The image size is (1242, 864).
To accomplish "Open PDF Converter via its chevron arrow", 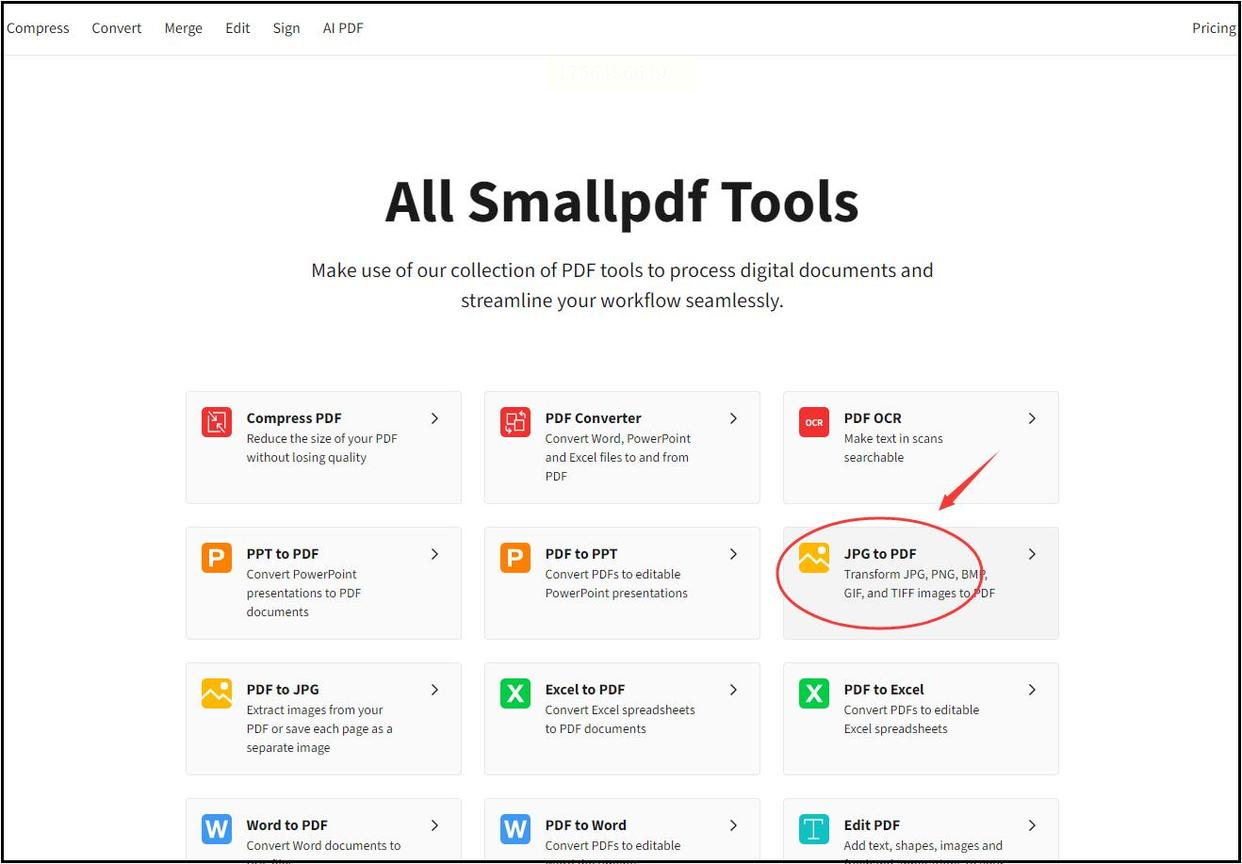I will (x=733, y=418).
